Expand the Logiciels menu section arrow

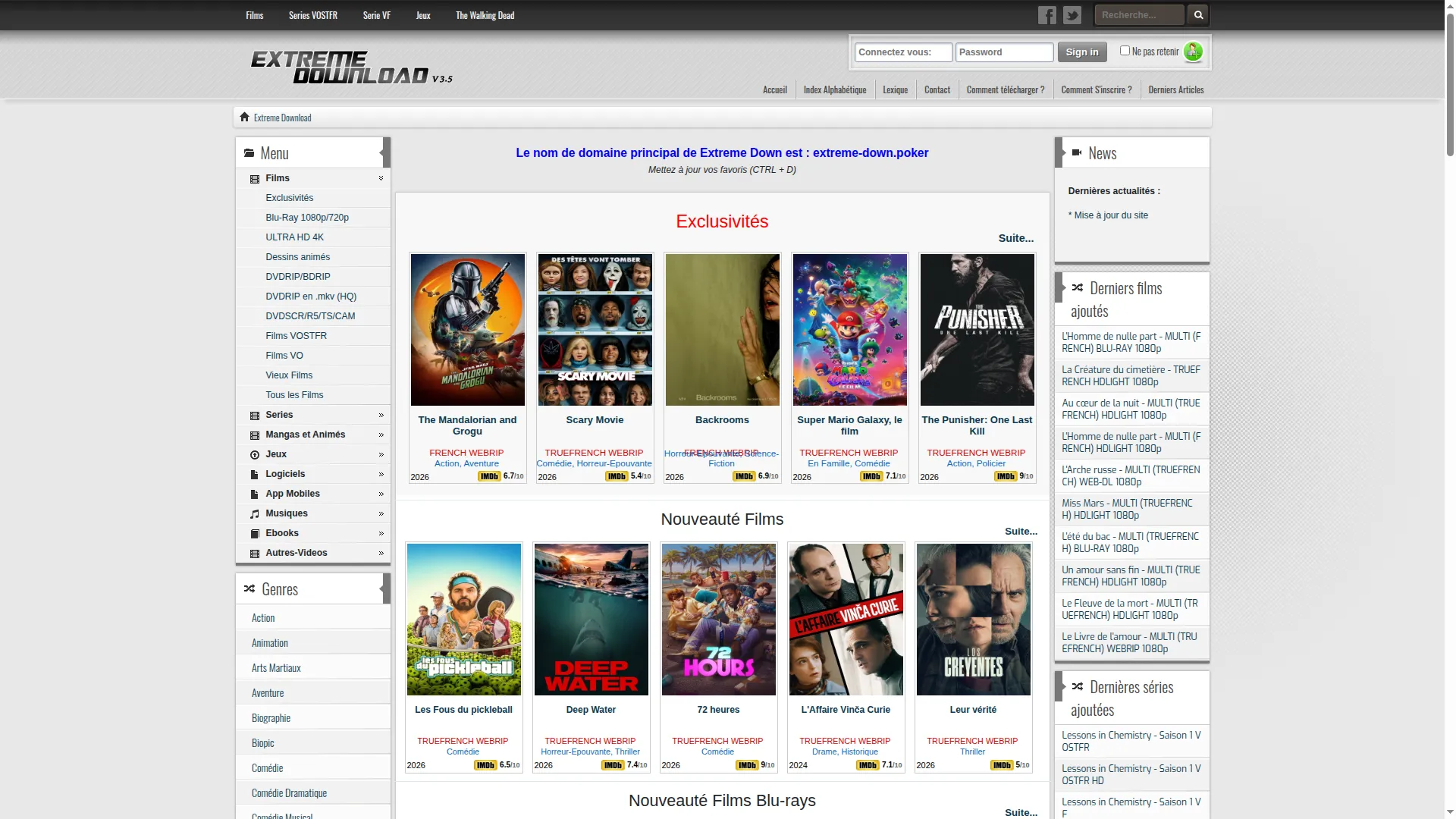click(381, 474)
